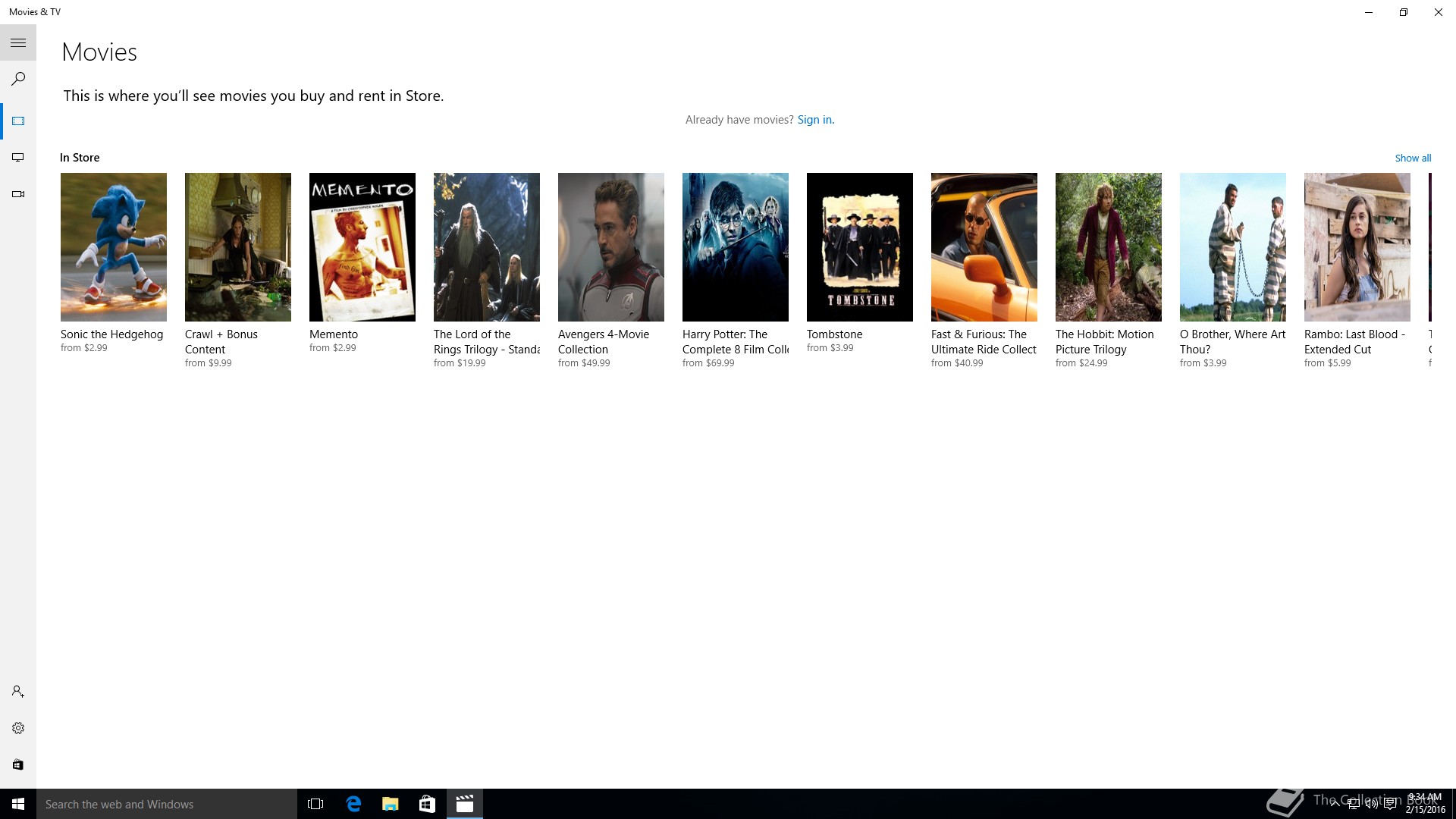This screenshot has width=1456, height=819.
Task: Open the Store shopping bag sidebar icon
Action: [x=18, y=764]
